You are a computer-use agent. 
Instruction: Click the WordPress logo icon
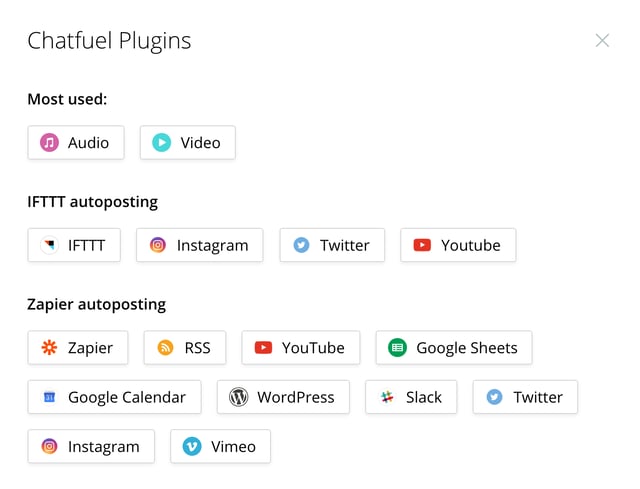pyautogui.click(x=238, y=397)
